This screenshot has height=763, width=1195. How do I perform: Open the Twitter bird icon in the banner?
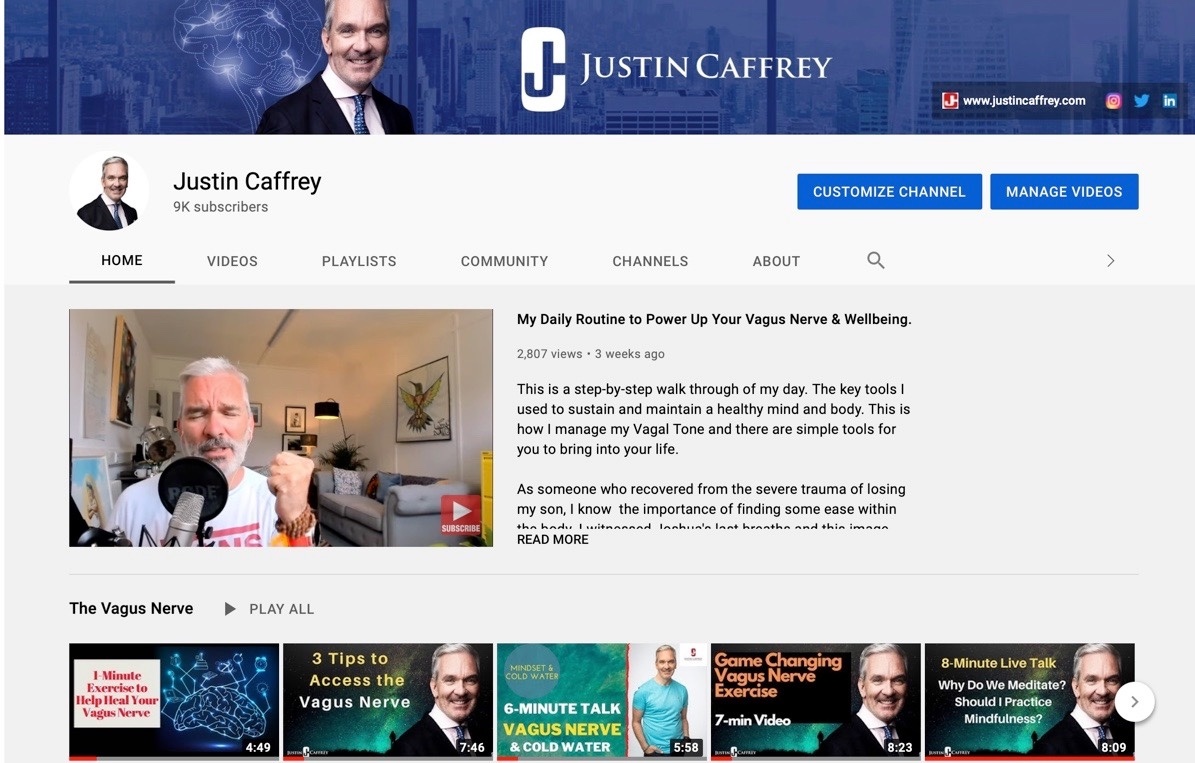[1141, 101]
